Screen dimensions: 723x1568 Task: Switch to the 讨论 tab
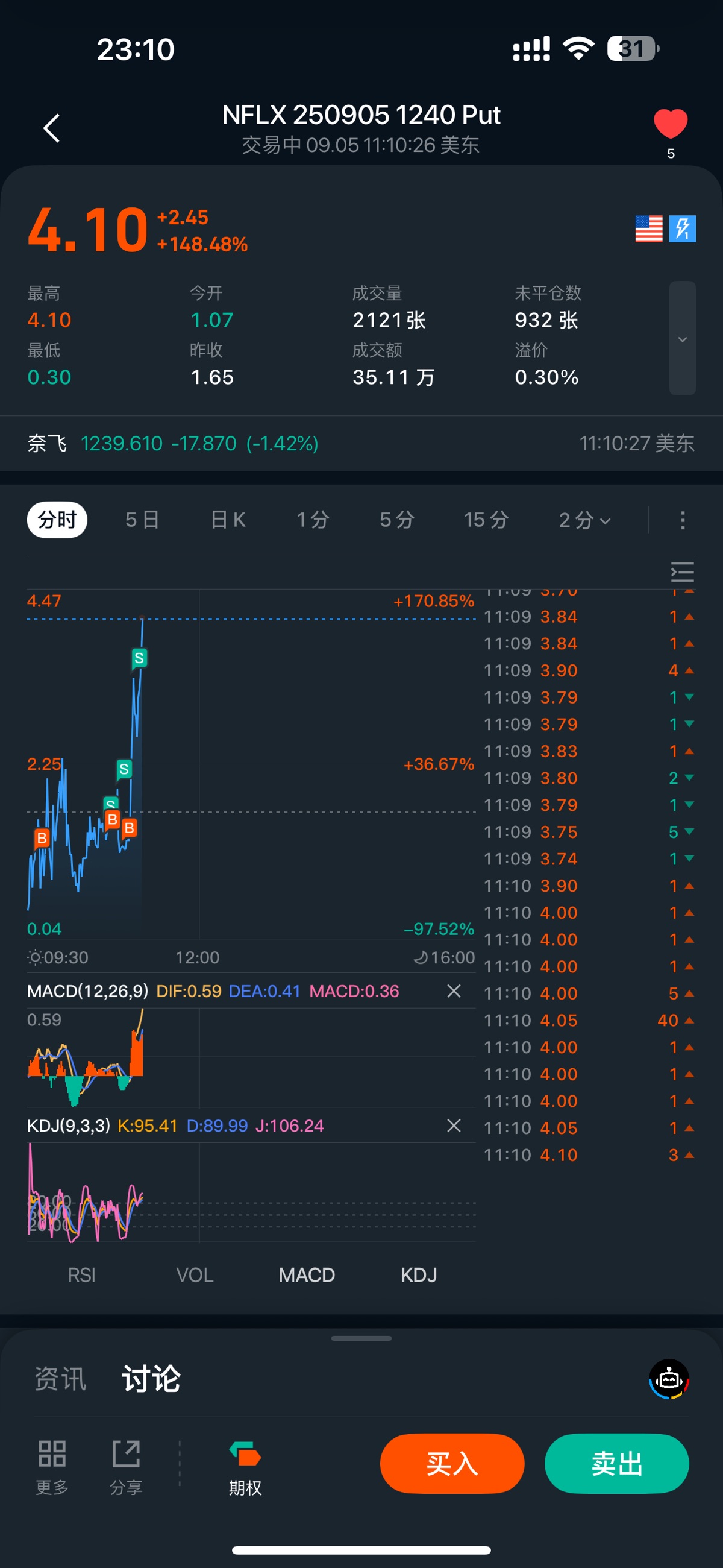151,1379
